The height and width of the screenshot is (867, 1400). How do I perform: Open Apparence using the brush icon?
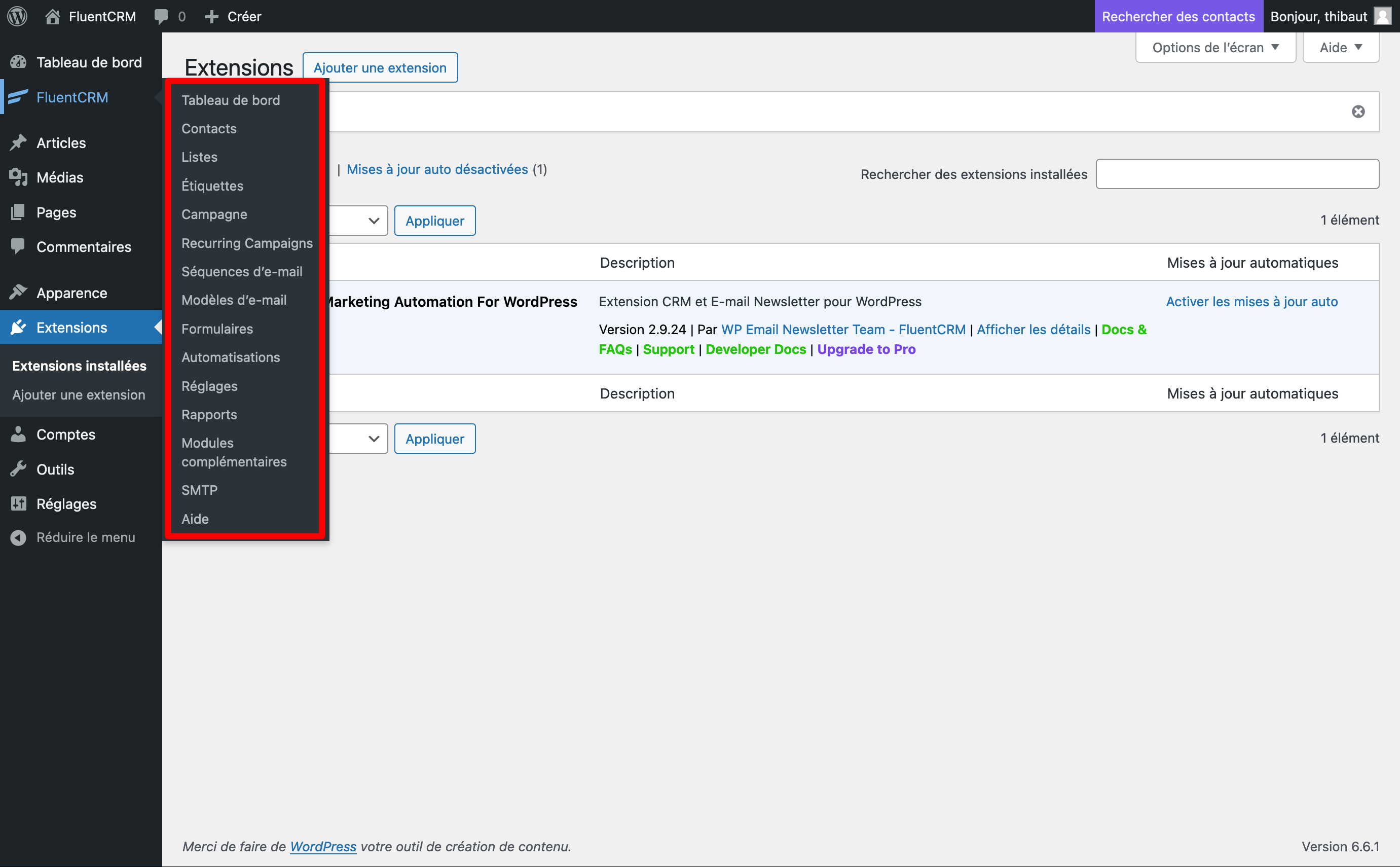[18, 293]
